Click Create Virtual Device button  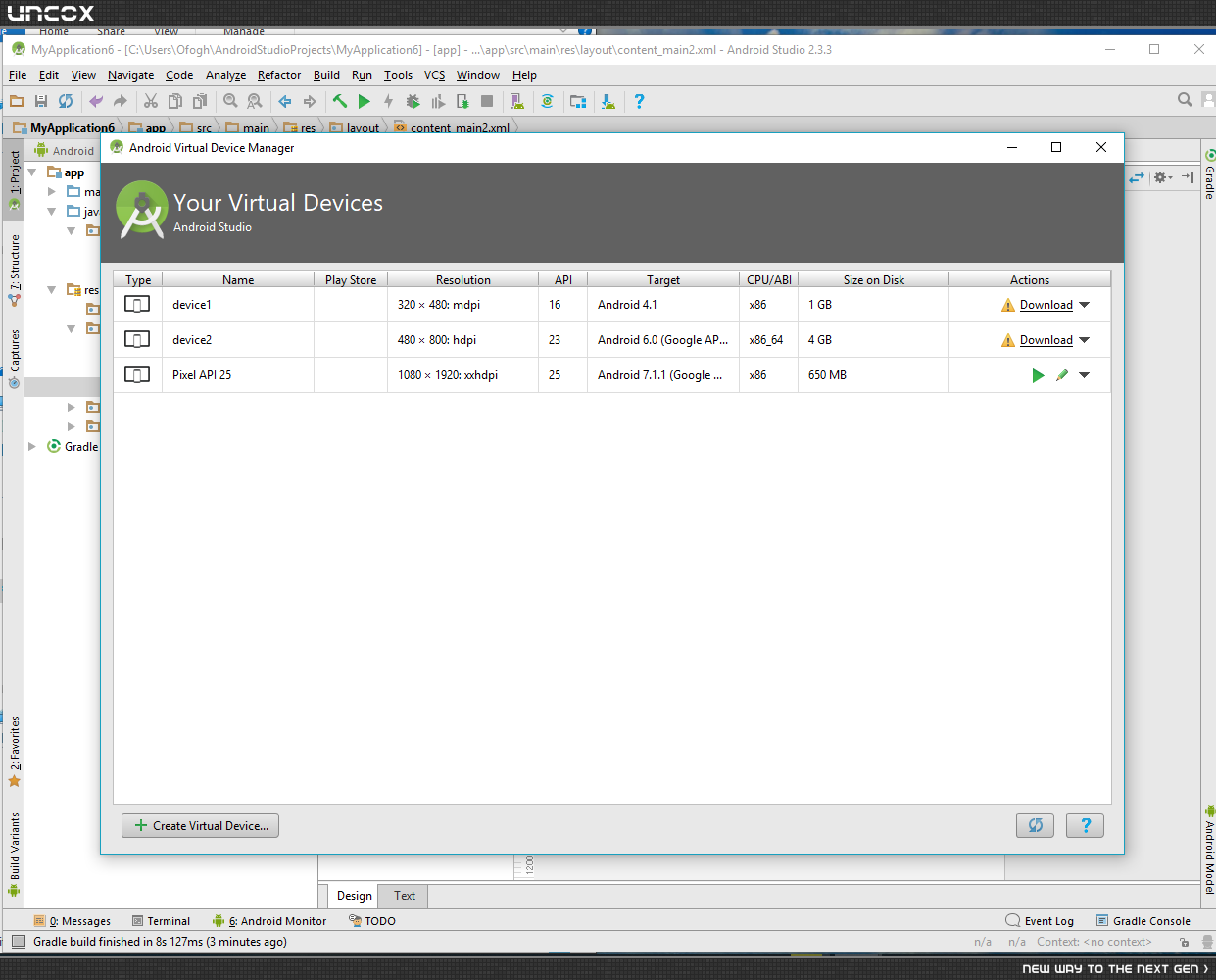pyautogui.click(x=201, y=826)
